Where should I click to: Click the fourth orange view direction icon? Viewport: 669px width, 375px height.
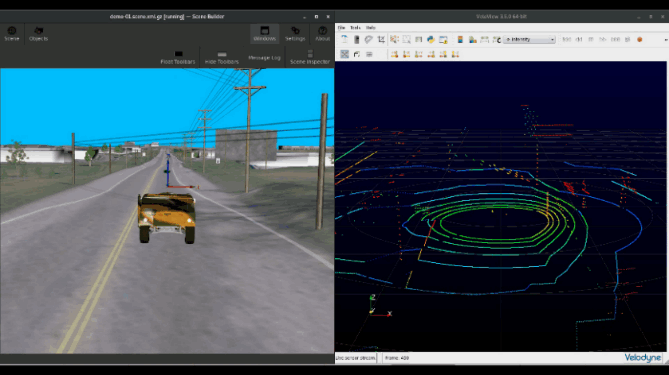tap(431, 54)
